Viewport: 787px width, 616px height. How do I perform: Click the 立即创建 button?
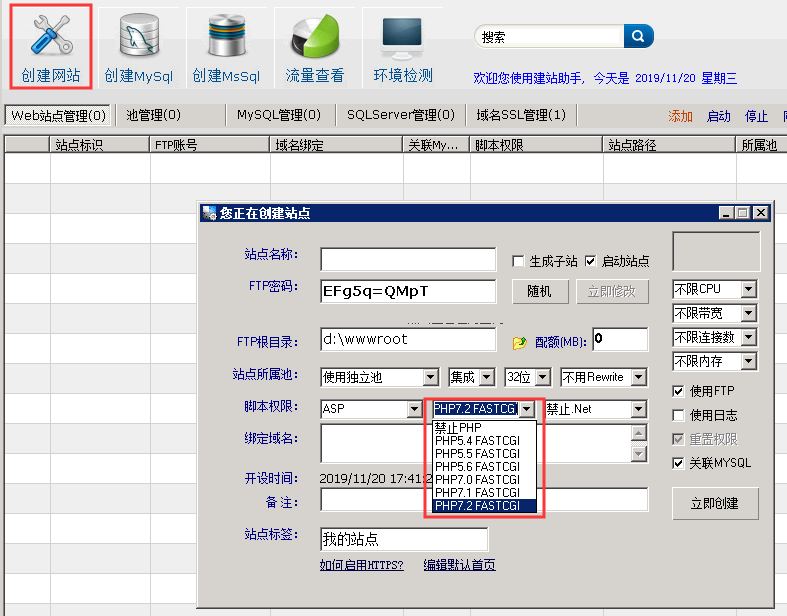pyautogui.click(x=715, y=503)
